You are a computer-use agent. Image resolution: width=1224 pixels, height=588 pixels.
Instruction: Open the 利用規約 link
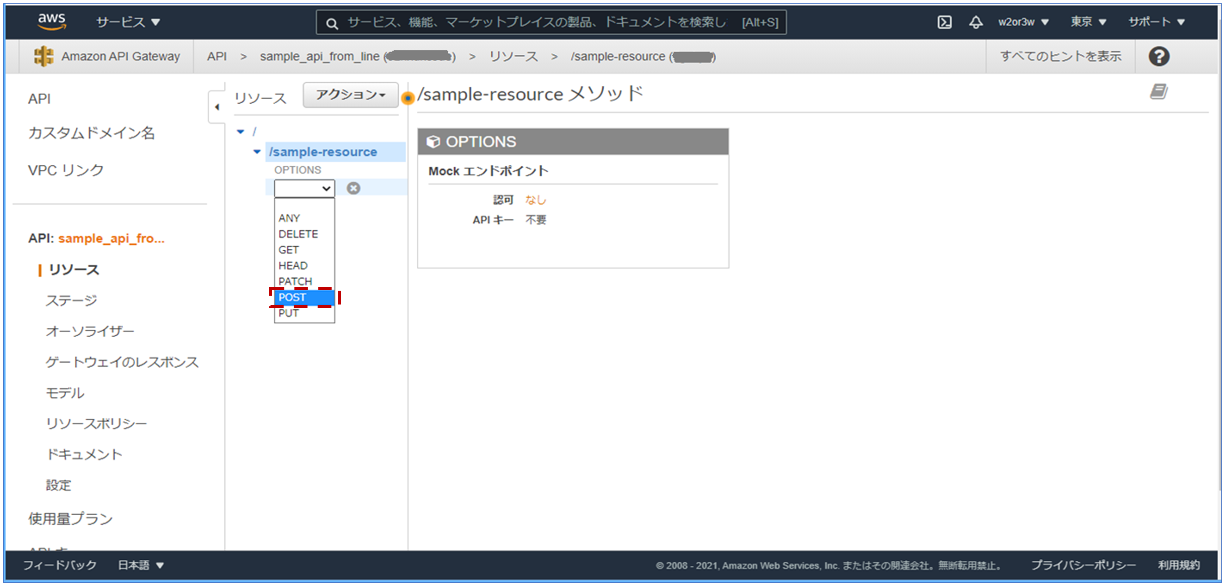(x=1180, y=565)
